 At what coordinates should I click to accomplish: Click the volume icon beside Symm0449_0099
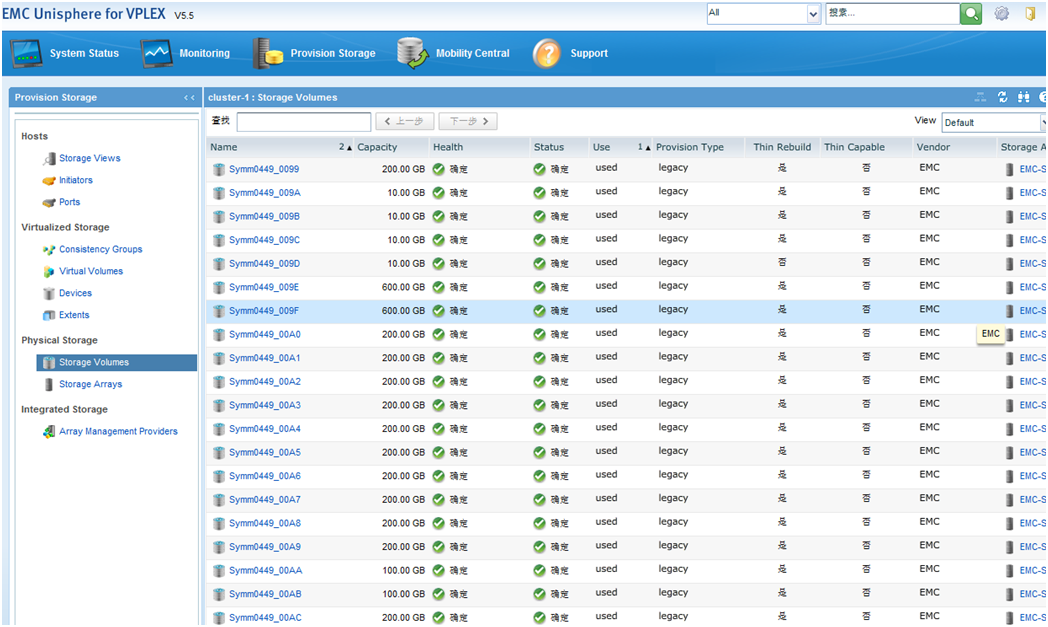click(x=219, y=169)
